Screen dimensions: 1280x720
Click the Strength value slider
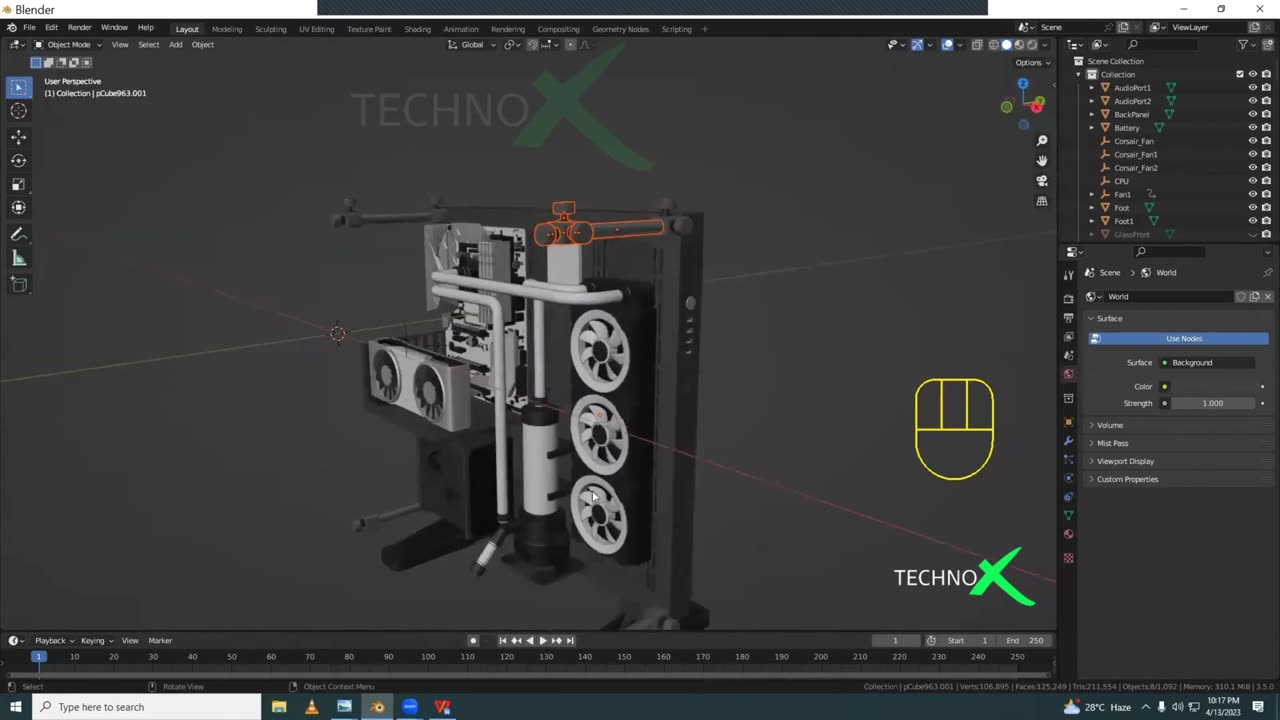tap(1212, 403)
